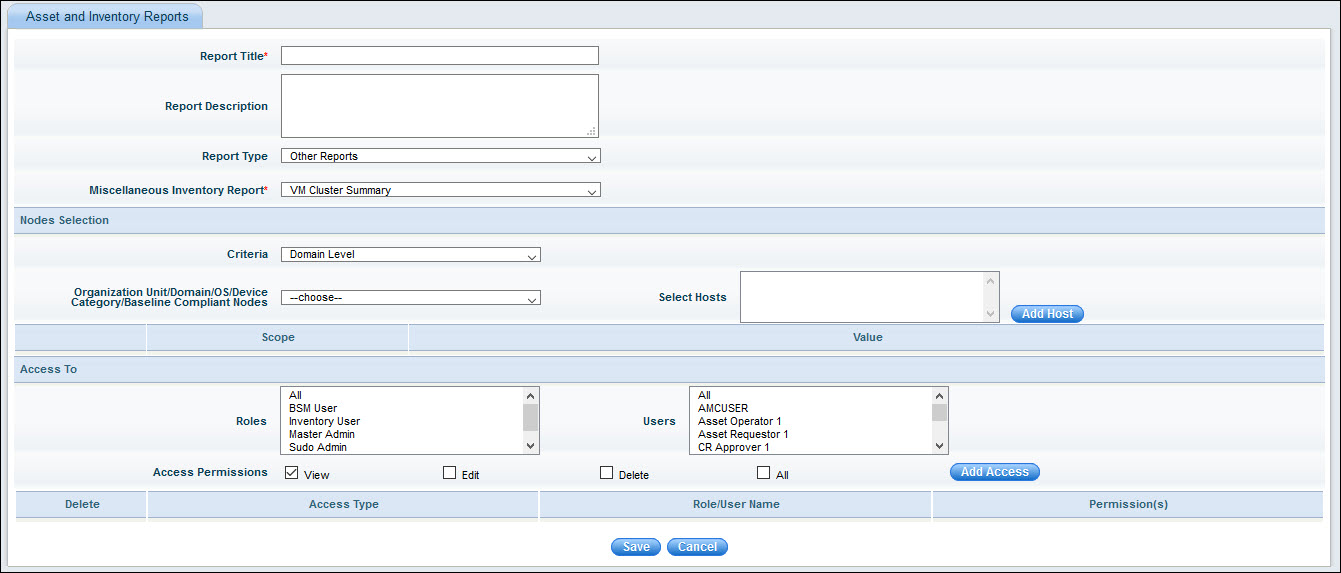Select Master Admin role
Viewport: 1341px width, 573px height.
pyautogui.click(x=322, y=434)
